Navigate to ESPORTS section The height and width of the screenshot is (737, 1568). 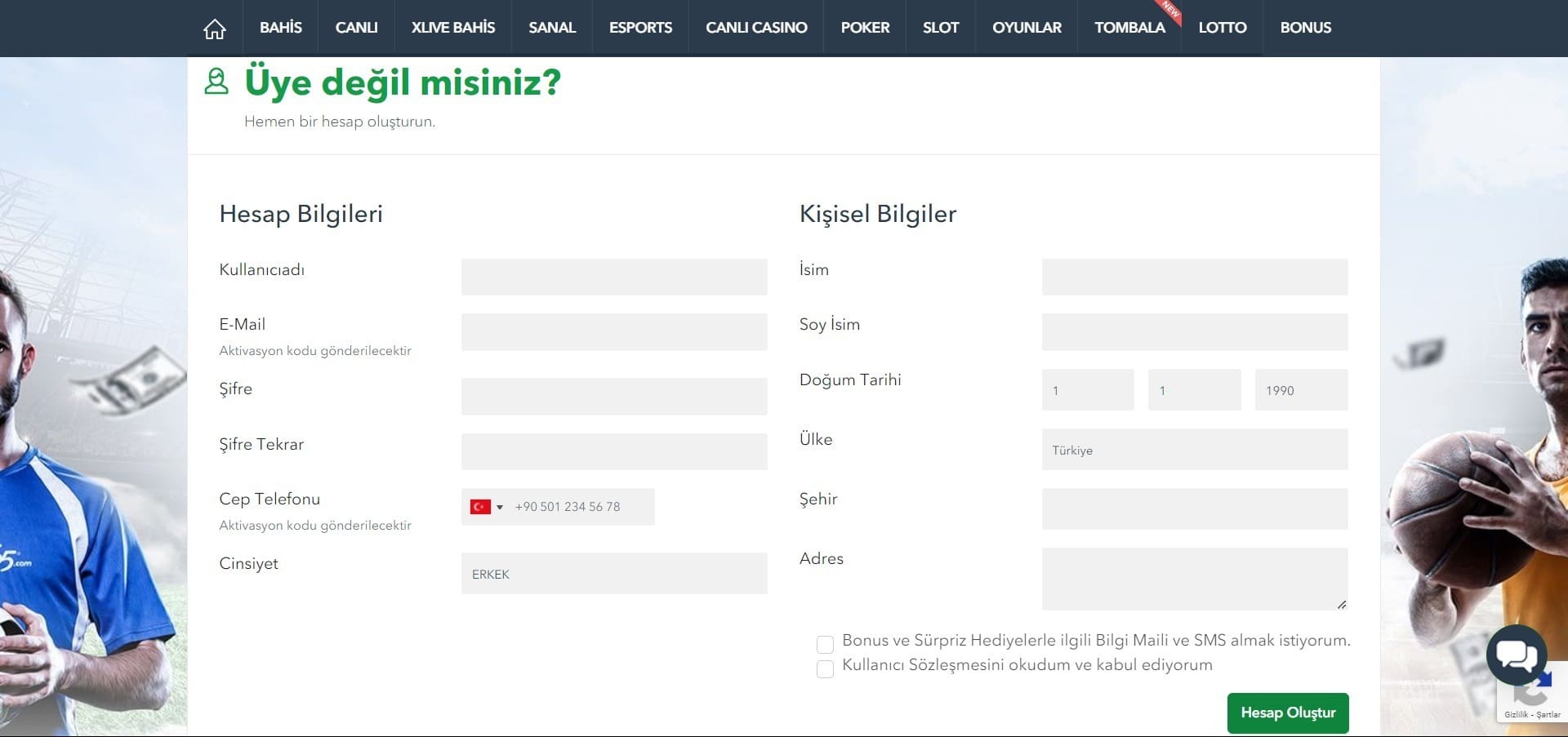(x=640, y=28)
